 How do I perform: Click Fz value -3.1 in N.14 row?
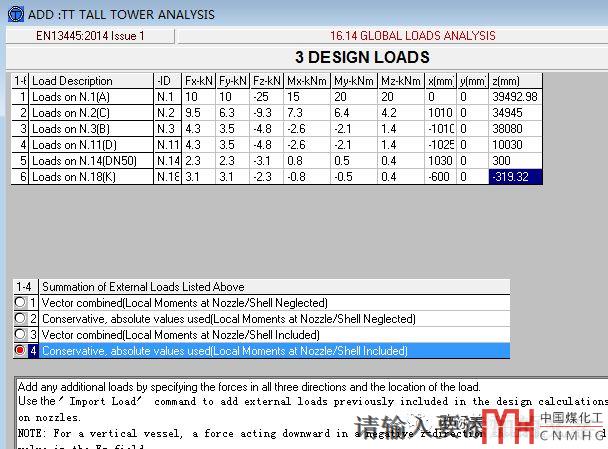pos(267,161)
